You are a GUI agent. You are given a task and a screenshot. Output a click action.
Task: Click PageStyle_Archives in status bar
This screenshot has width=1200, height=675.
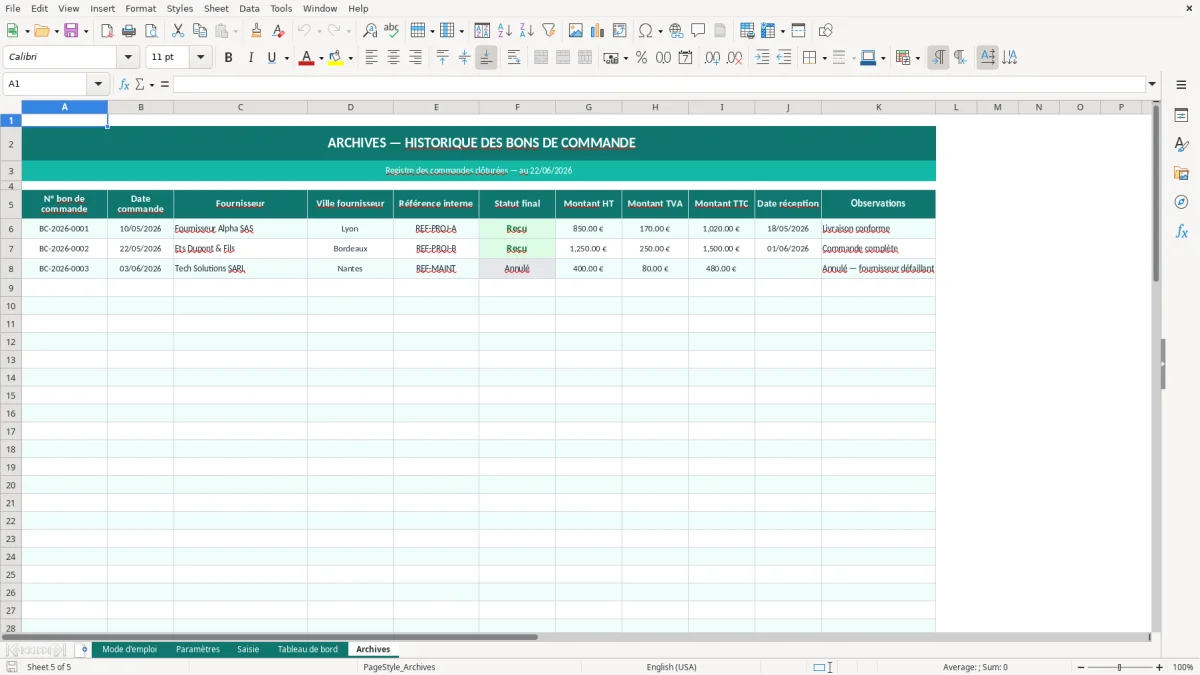point(399,667)
